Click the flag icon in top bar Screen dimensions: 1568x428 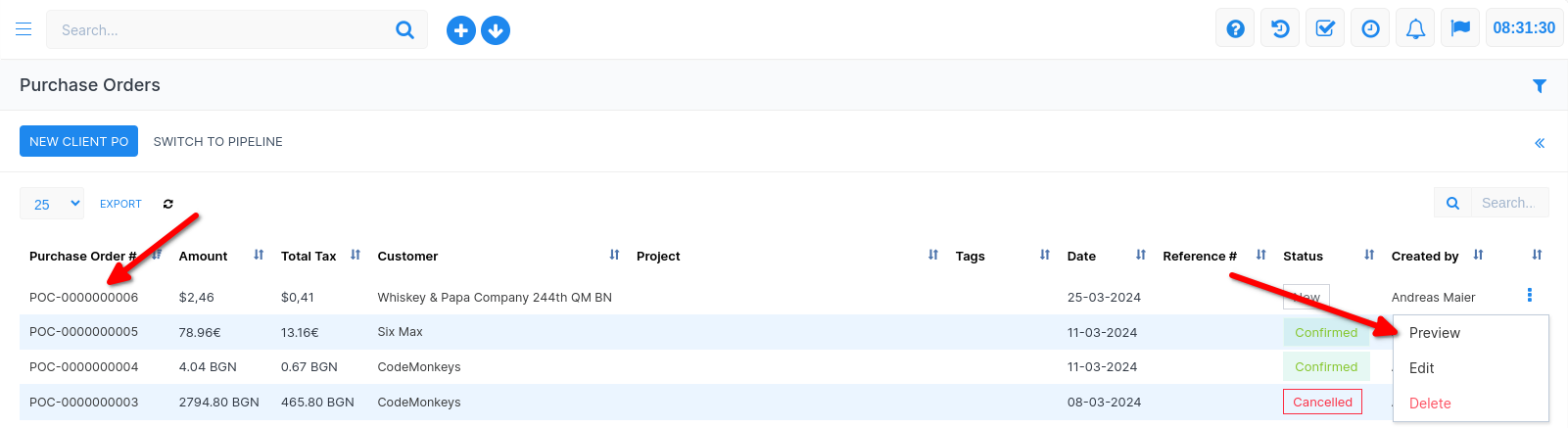click(x=1460, y=28)
